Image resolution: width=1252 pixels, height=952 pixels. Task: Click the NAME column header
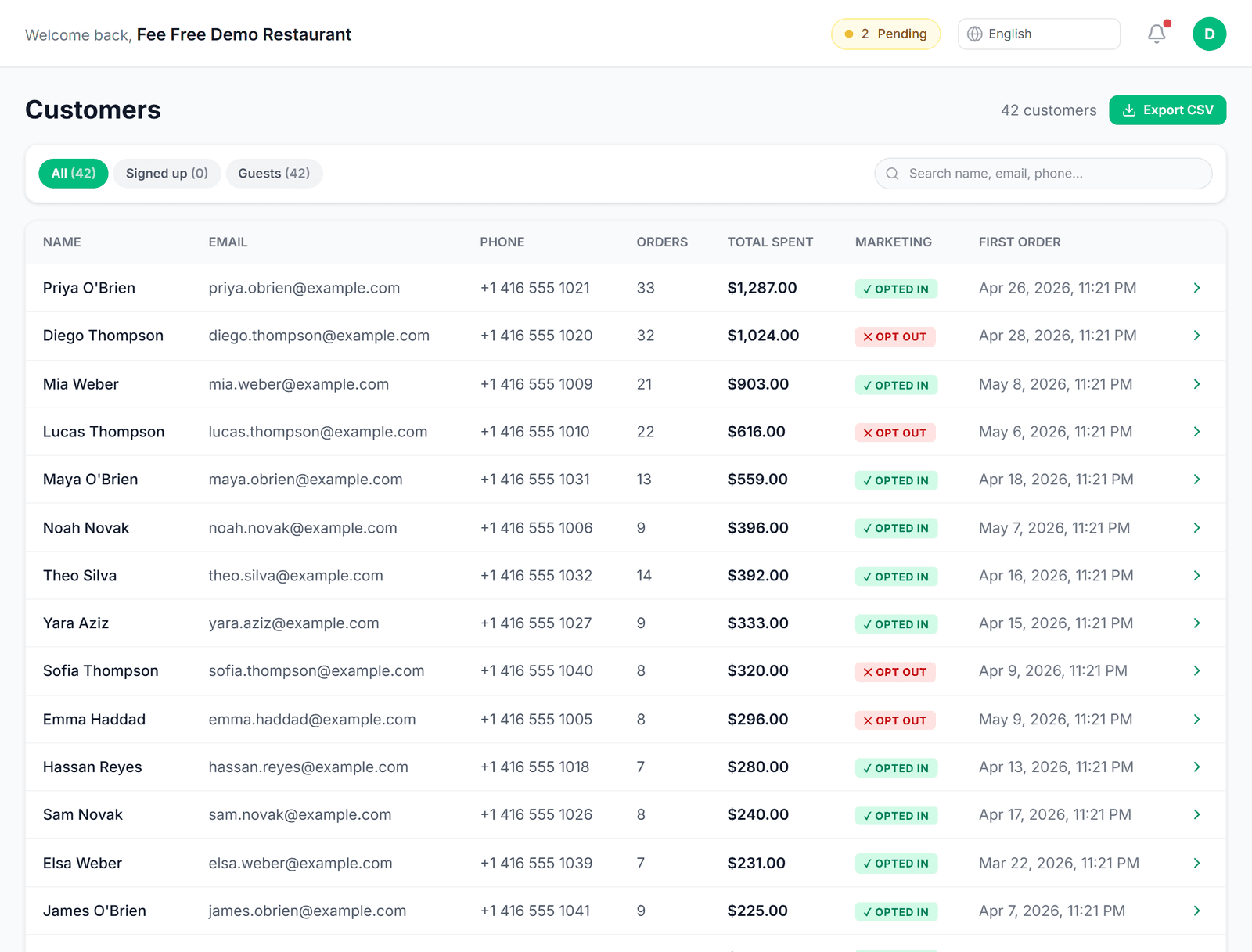point(62,242)
